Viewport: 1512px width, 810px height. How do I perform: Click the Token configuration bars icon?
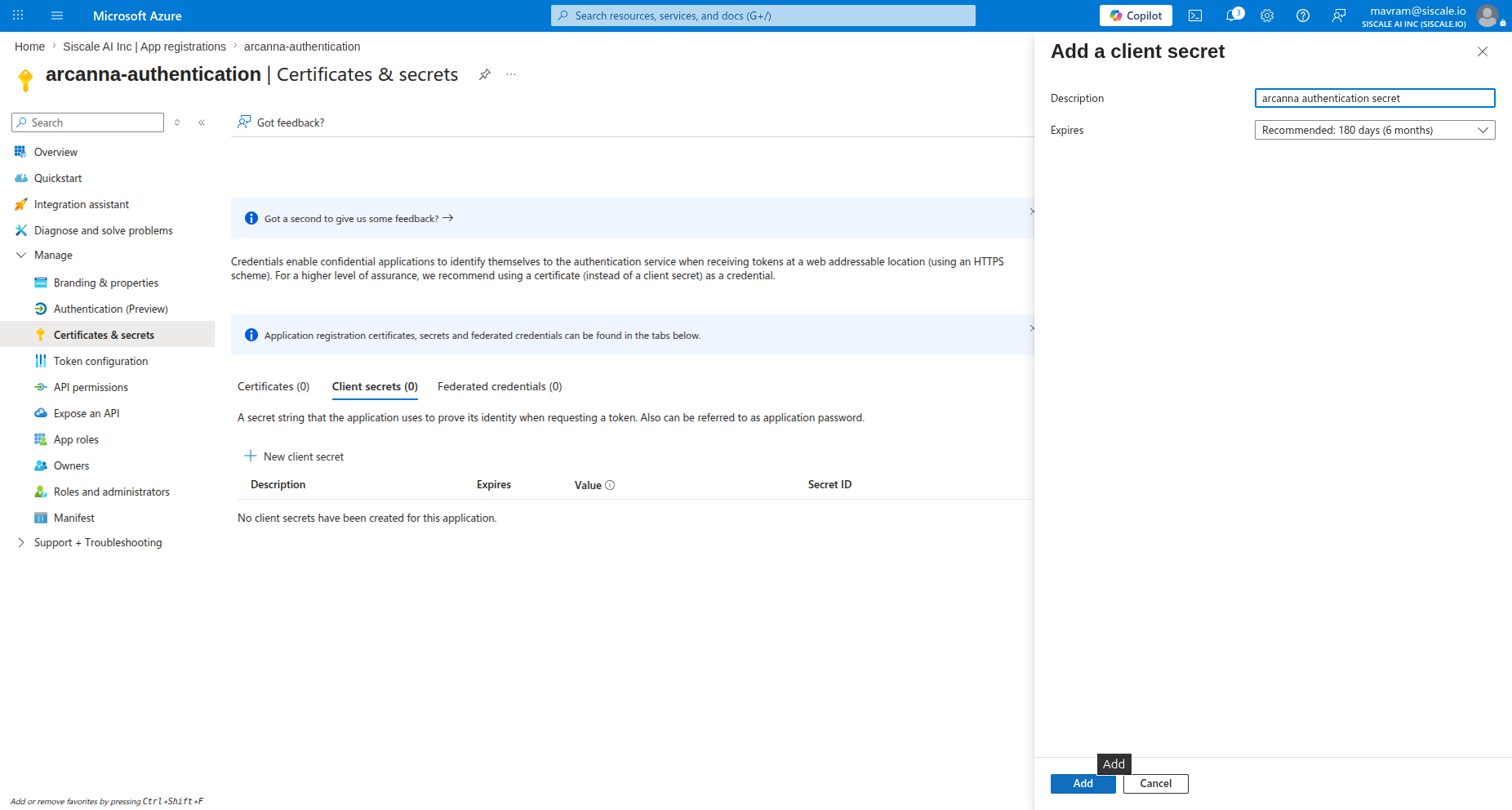tap(41, 361)
